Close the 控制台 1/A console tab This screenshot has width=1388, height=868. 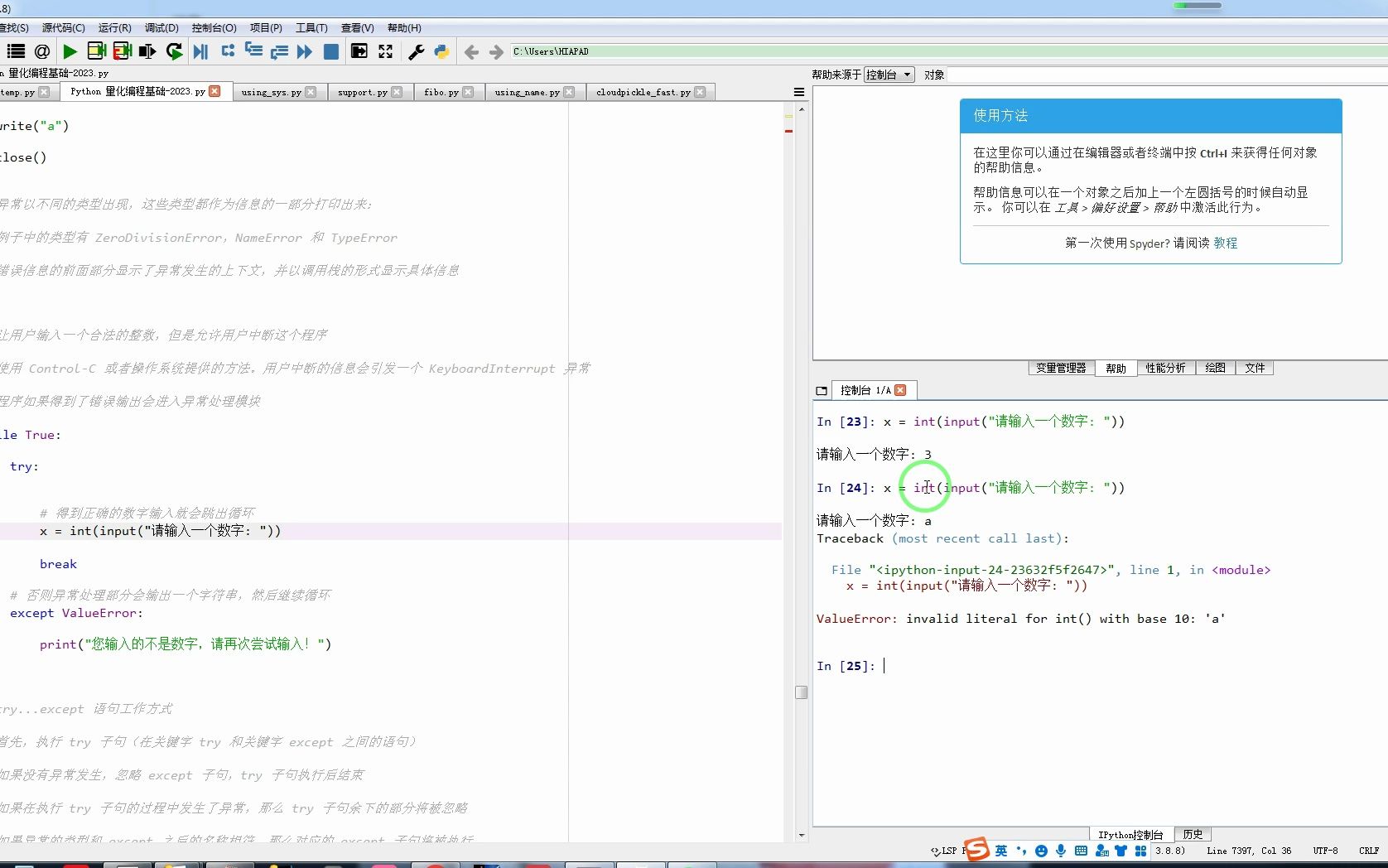[x=900, y=390]
